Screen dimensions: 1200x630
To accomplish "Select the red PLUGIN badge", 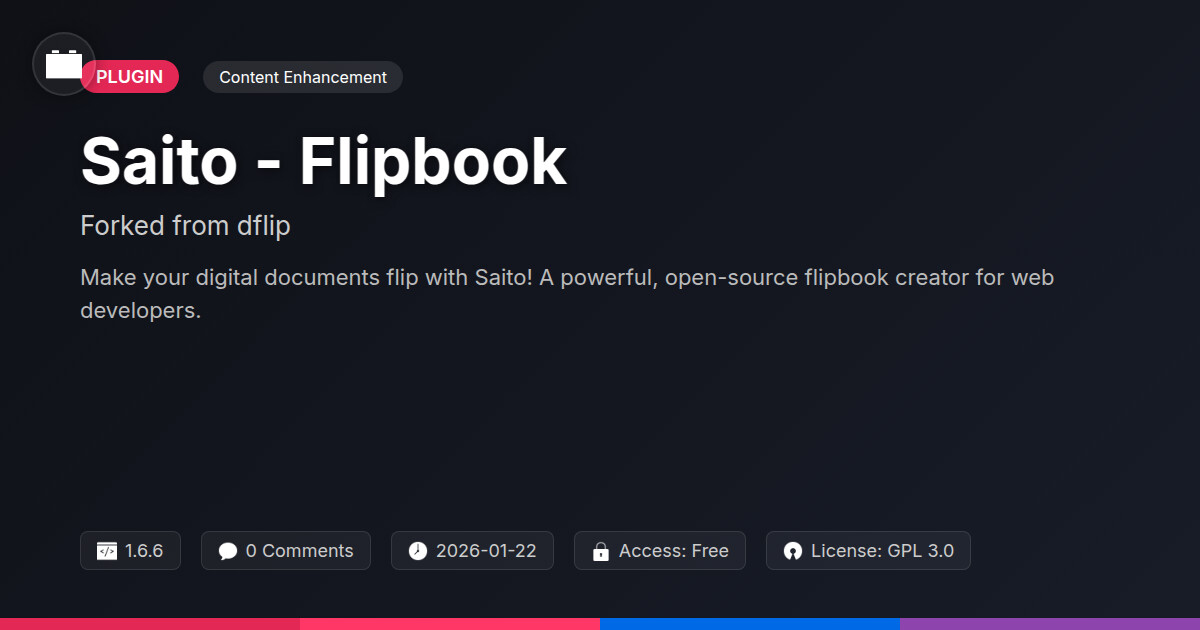I will [130, 77].
